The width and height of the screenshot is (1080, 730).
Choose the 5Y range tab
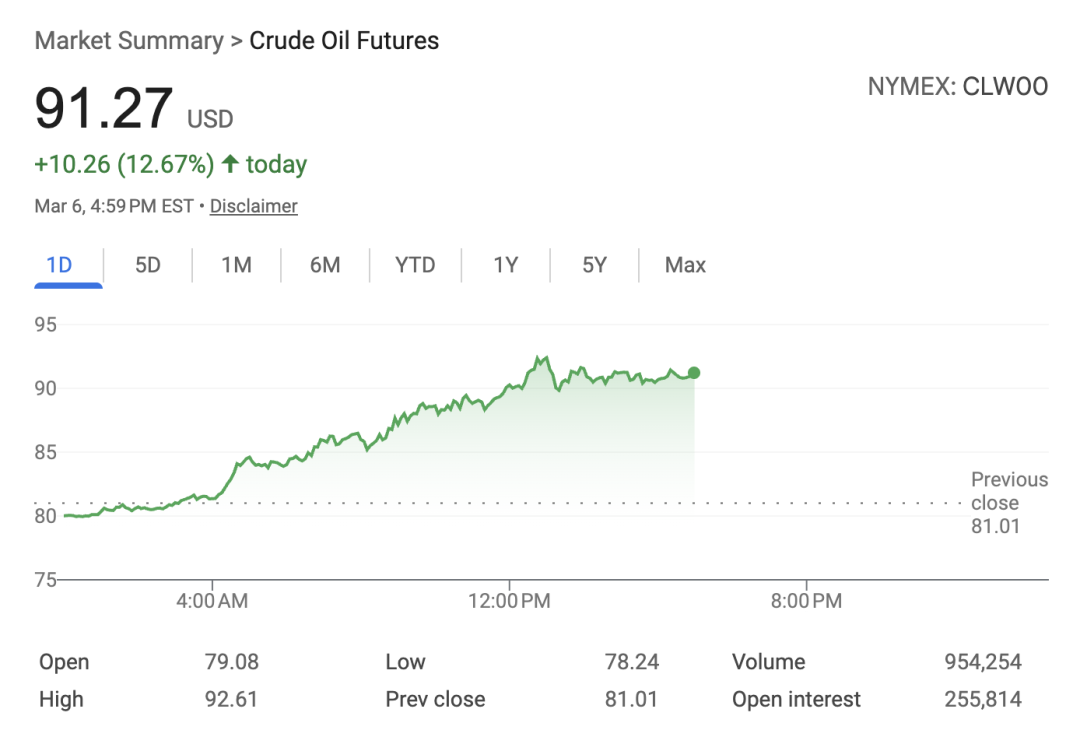594,265
